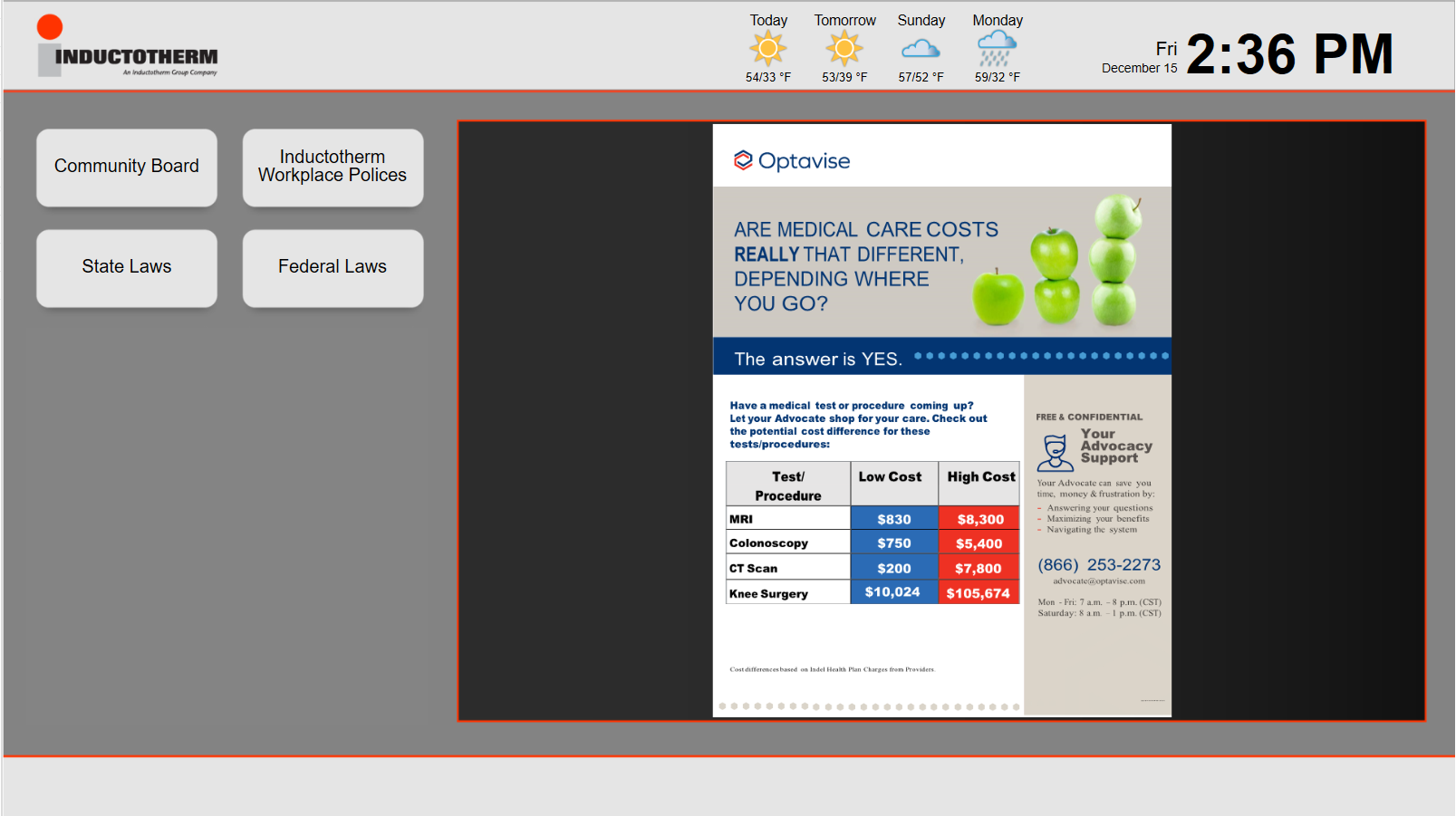Click the 2:36 PM clock display
The height and width of the screenshot is (816, 1456).
coord(1288,54)
